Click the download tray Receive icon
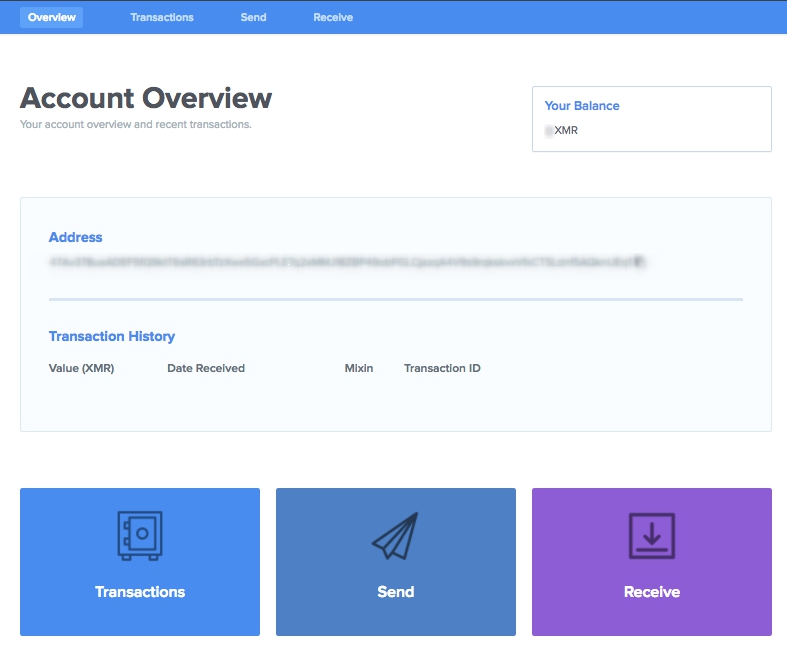 click(651, 535)
